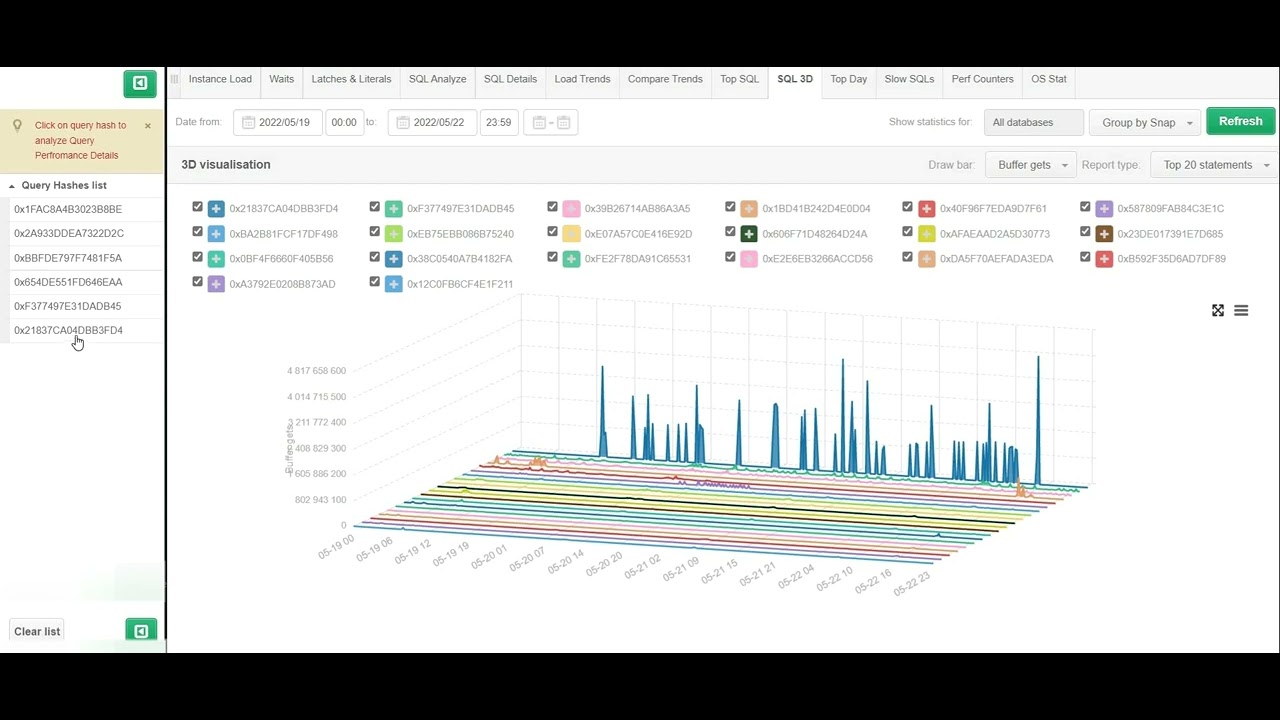The width and height of the screenshot is (1280, 720).
Task: Click Clear list button
Action: (37, 631)
